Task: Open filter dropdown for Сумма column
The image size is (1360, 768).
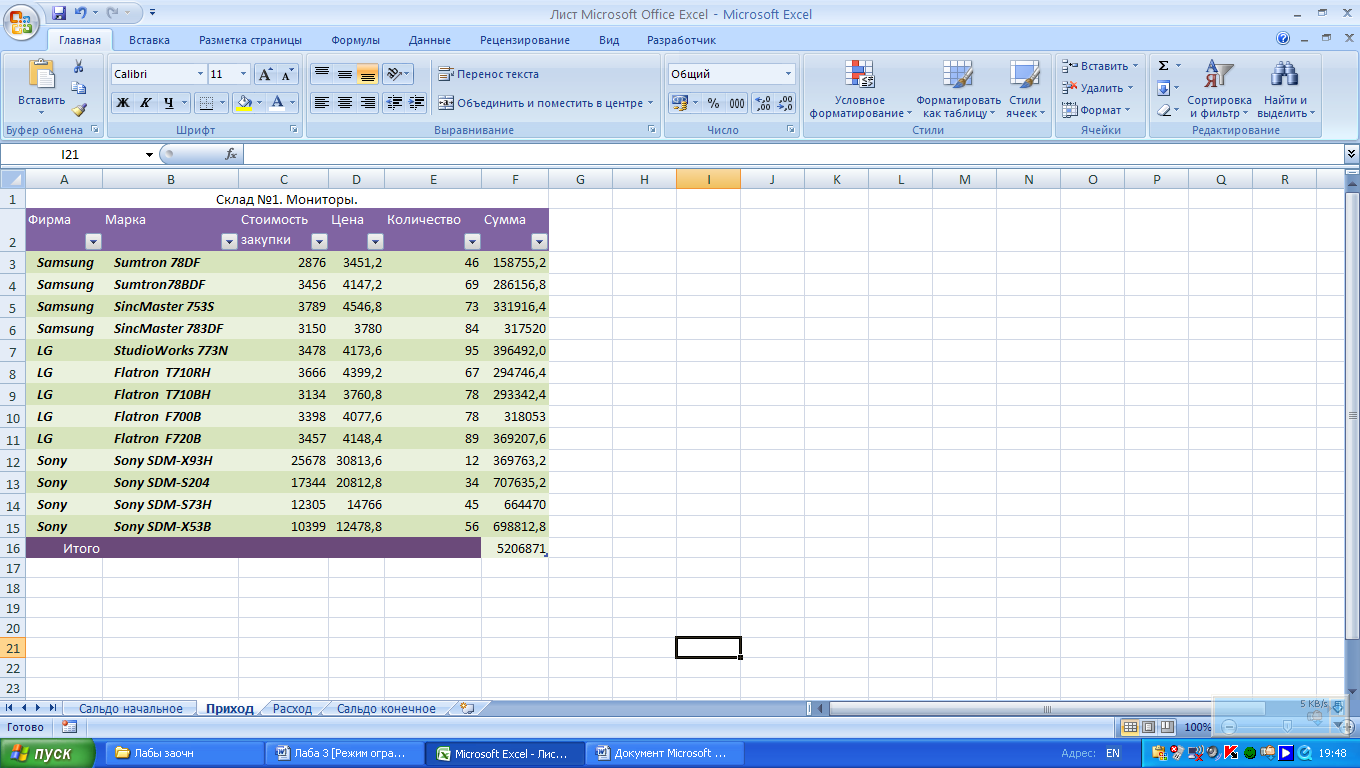Action: tap(539, 241)
